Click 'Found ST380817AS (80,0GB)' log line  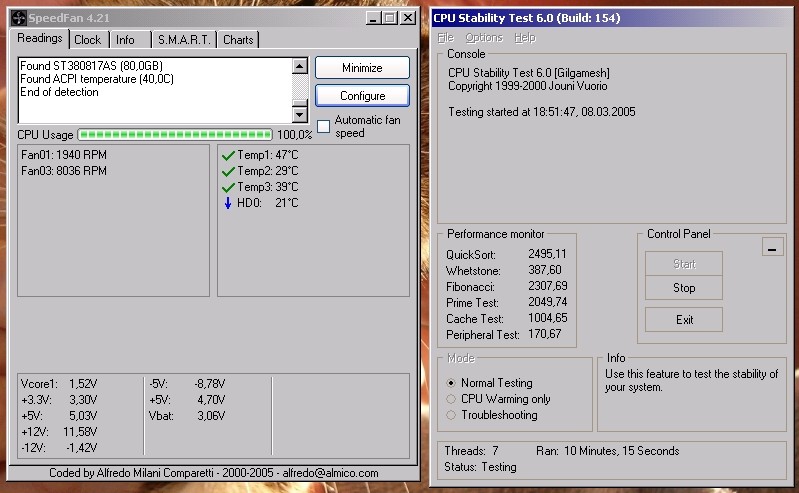coord(91,66)
